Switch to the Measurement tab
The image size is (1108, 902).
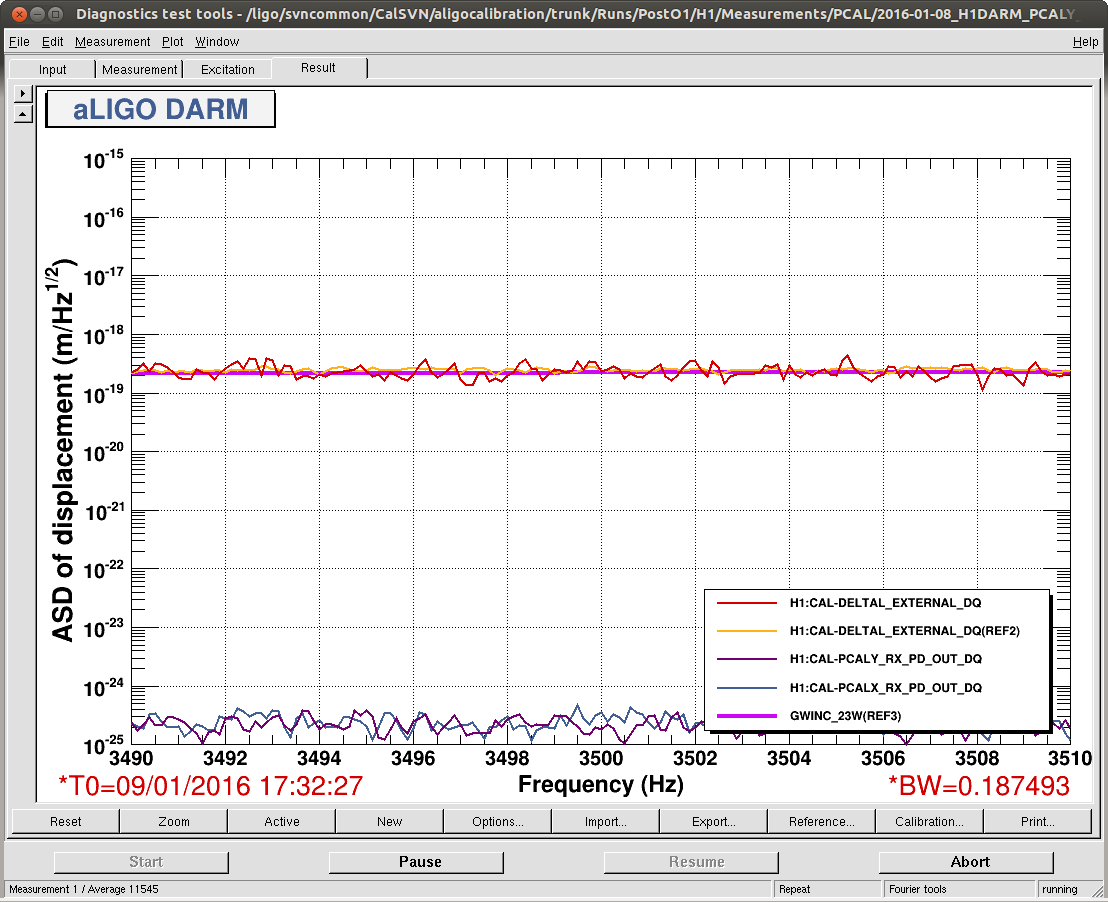tap(139, 69)
